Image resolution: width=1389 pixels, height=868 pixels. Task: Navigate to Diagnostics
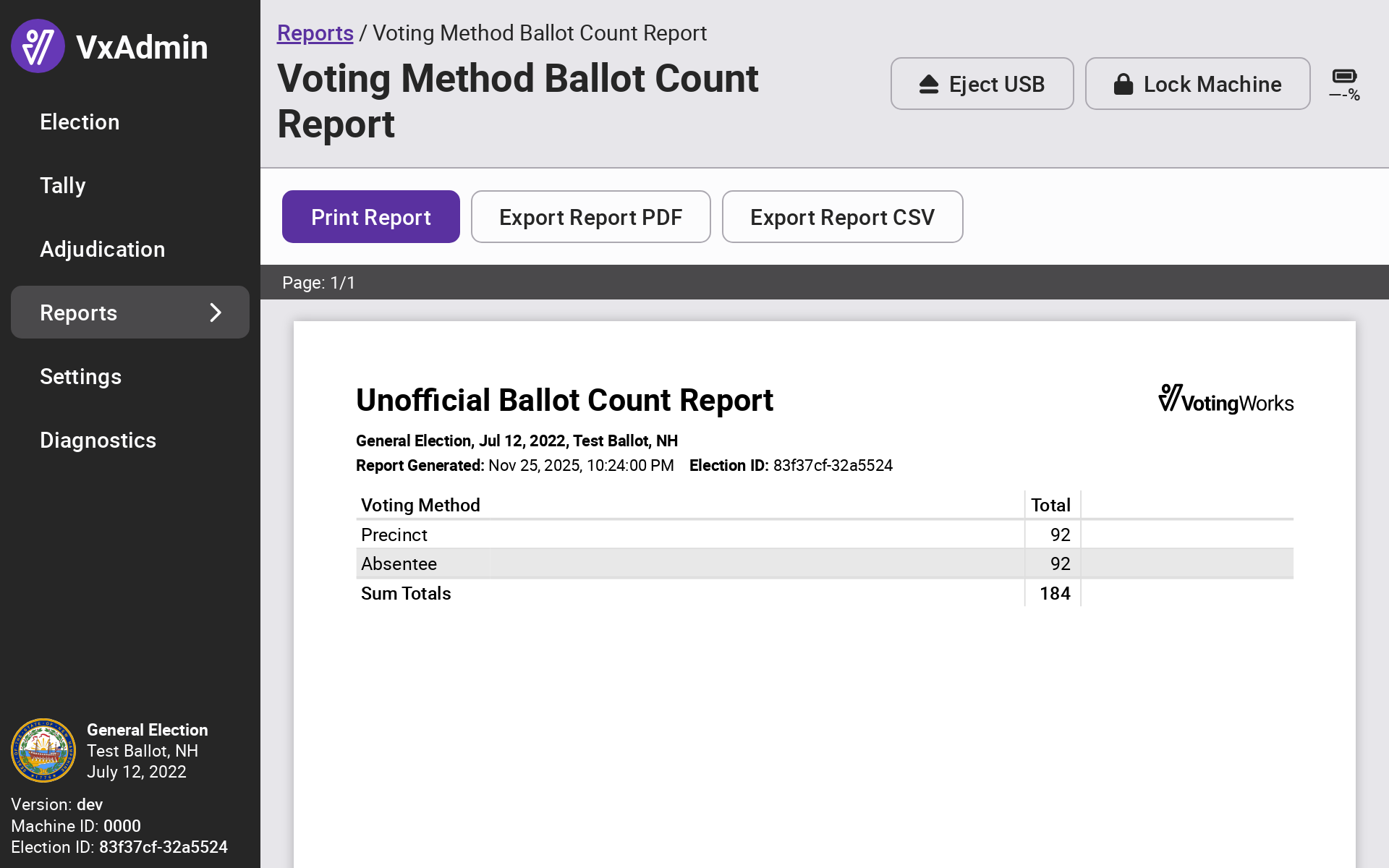point(98,440)
